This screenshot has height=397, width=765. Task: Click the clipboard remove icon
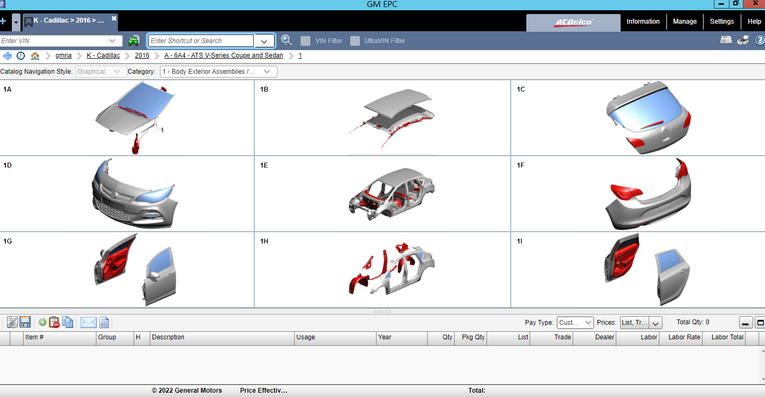54,322
